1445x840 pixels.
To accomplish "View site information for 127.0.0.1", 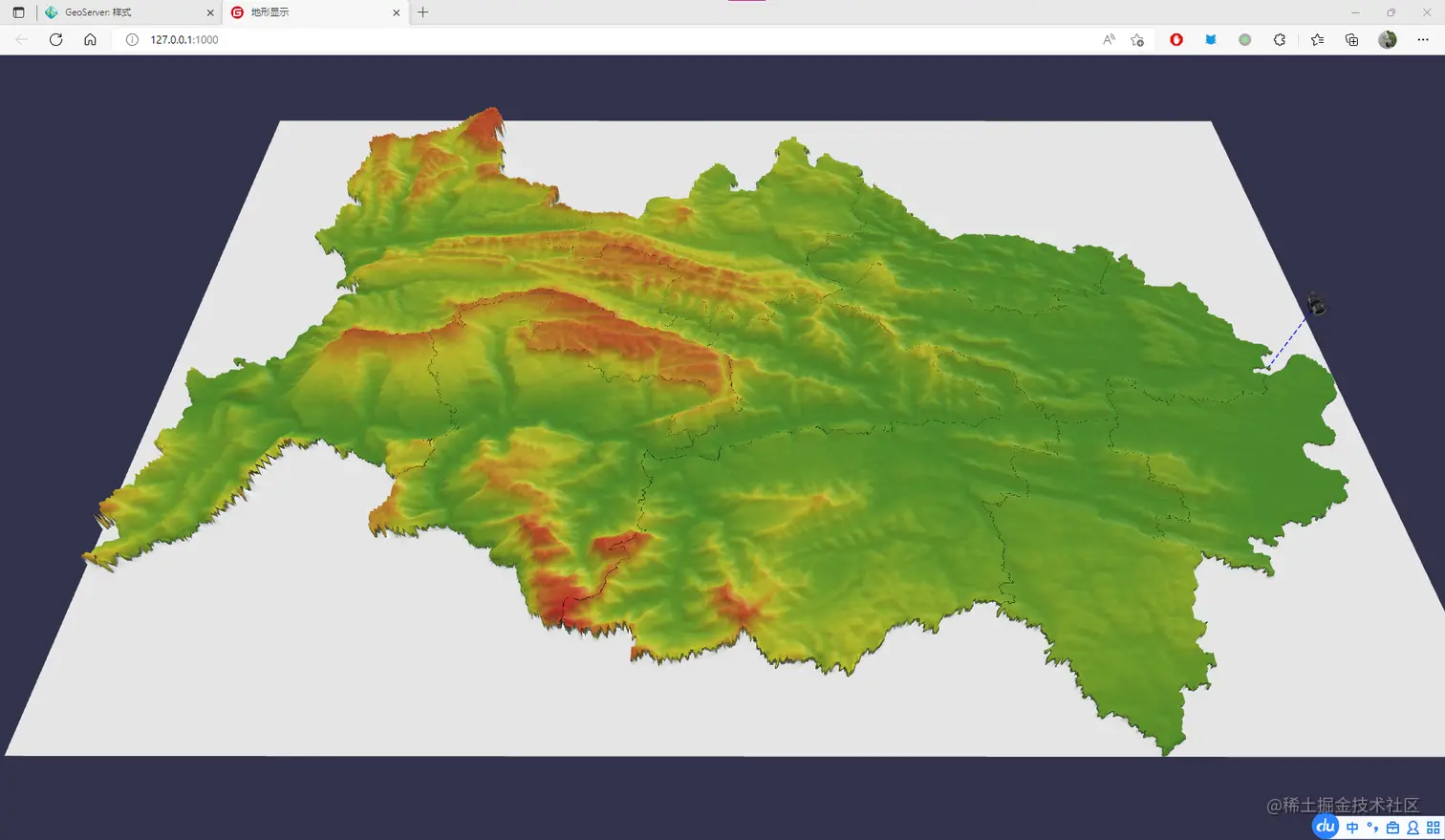I will [x=132, y=39].
